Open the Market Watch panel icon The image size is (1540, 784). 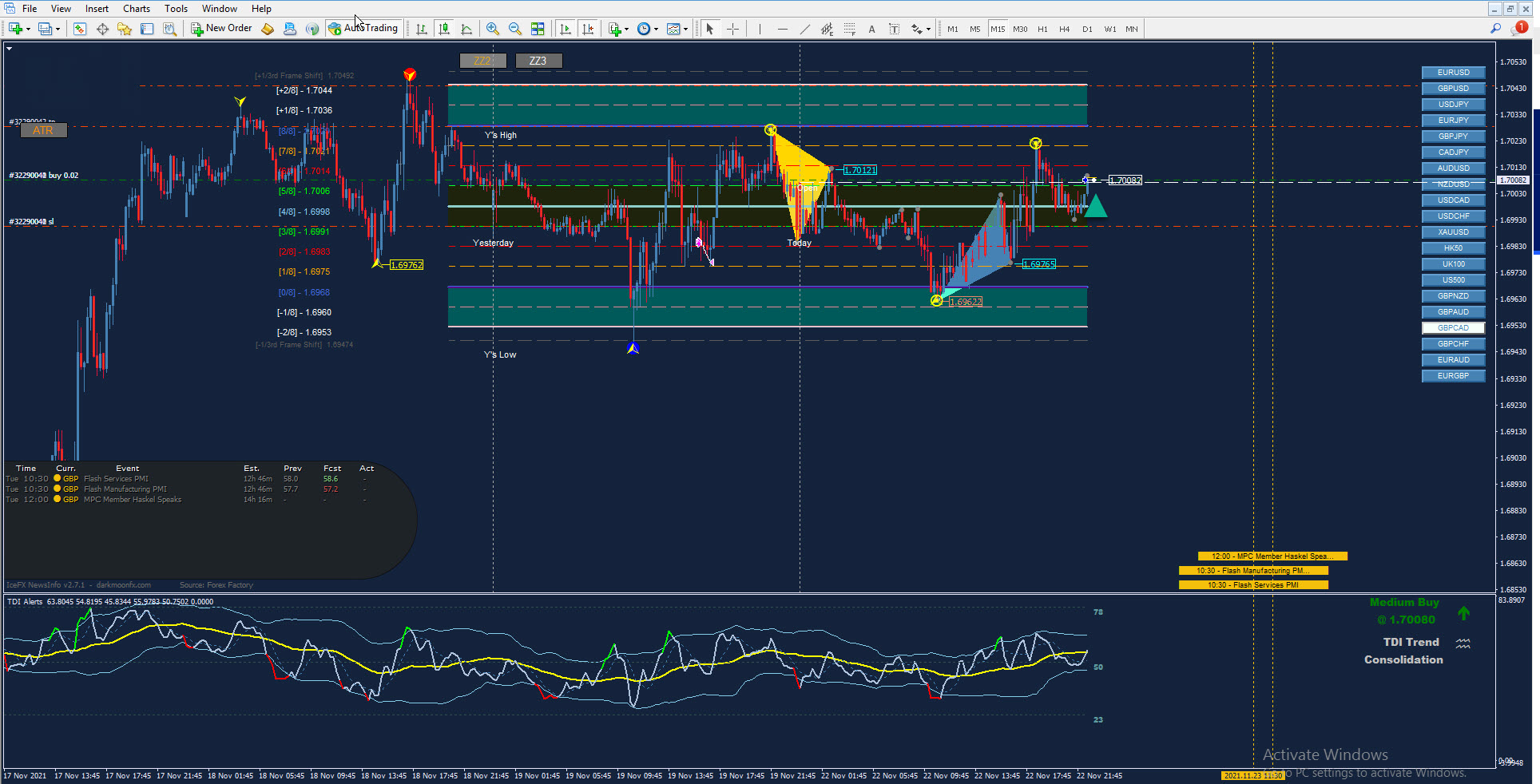[80, 29]
